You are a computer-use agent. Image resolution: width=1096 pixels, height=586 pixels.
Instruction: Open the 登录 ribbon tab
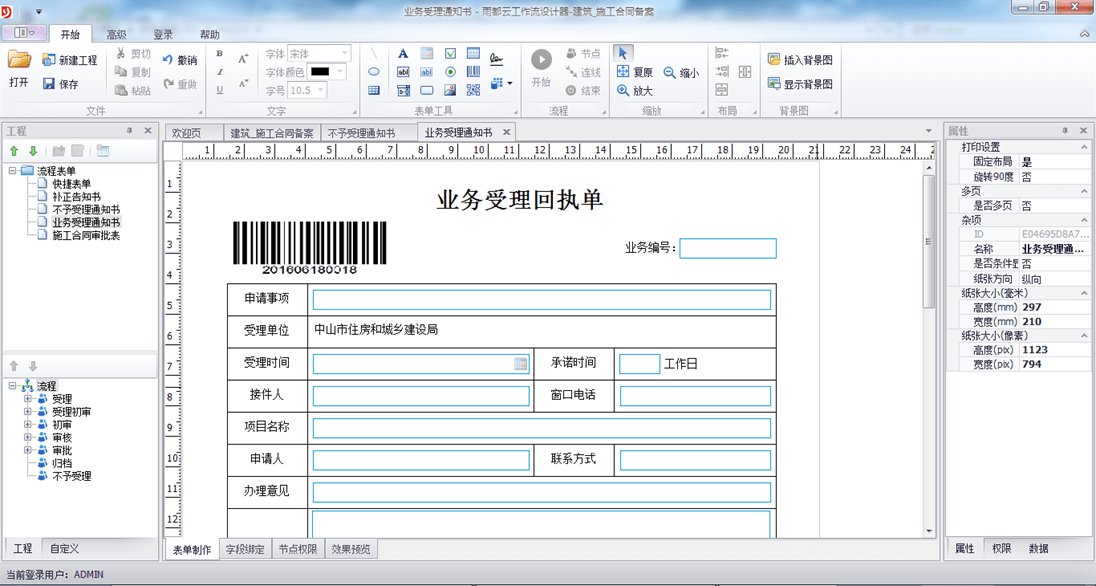point(163,34)
